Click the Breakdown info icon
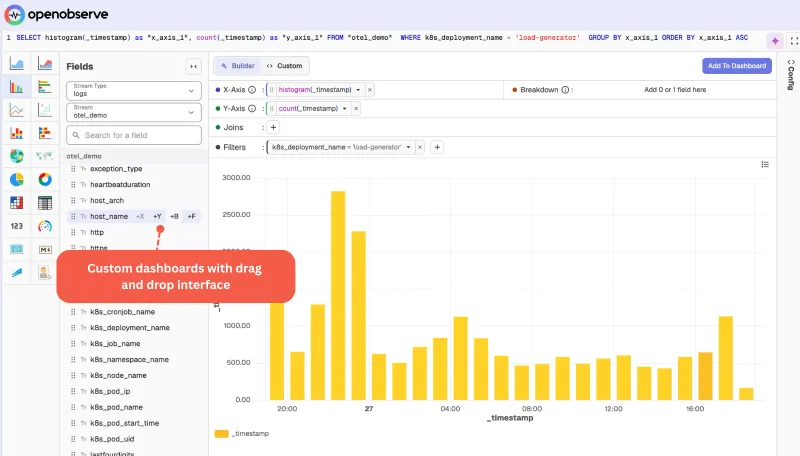The width and height of the screenshot is (800, 456). click(x=565, y=90)
